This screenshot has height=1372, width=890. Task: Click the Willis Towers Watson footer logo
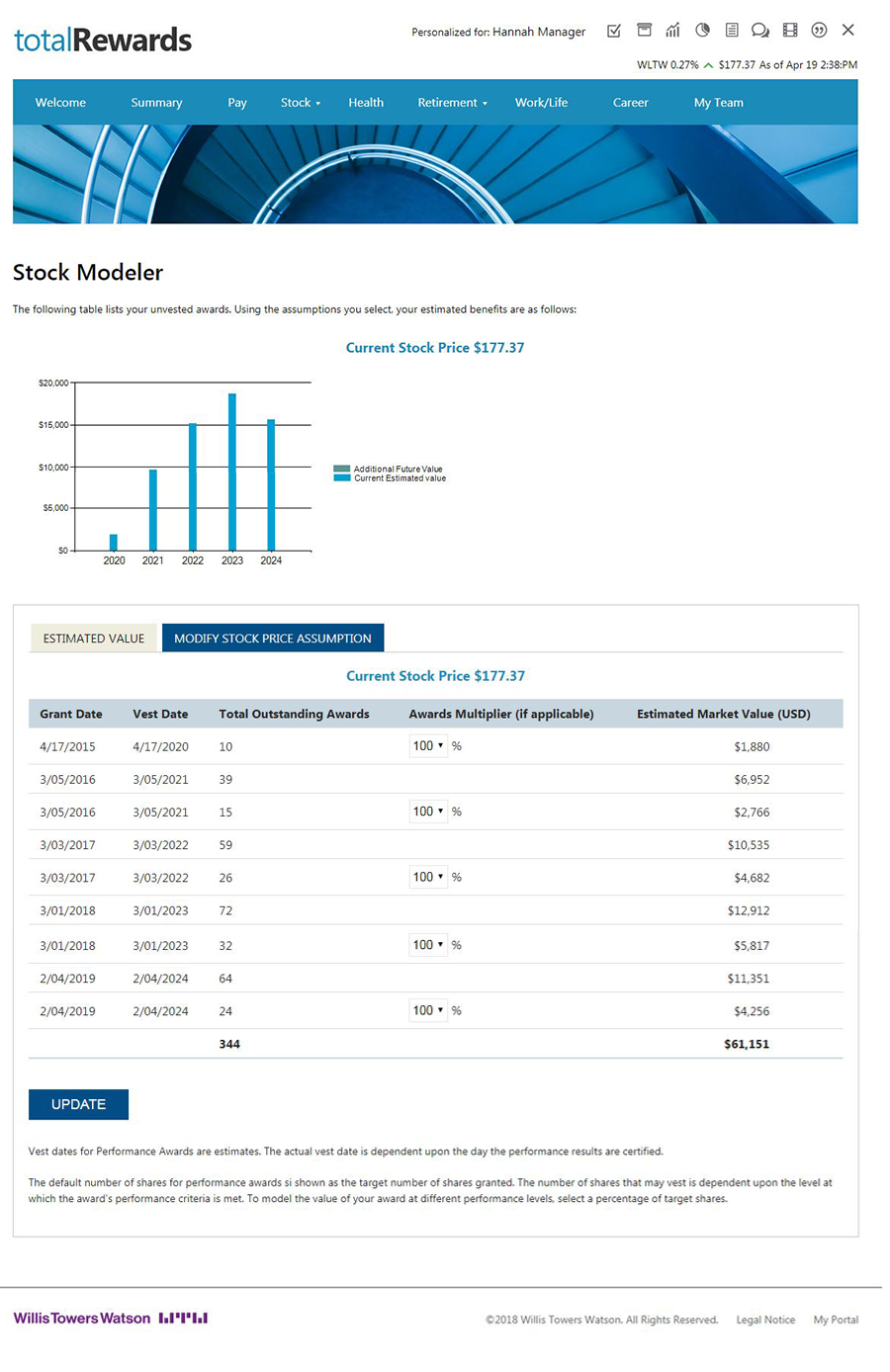click(111, 1318)
